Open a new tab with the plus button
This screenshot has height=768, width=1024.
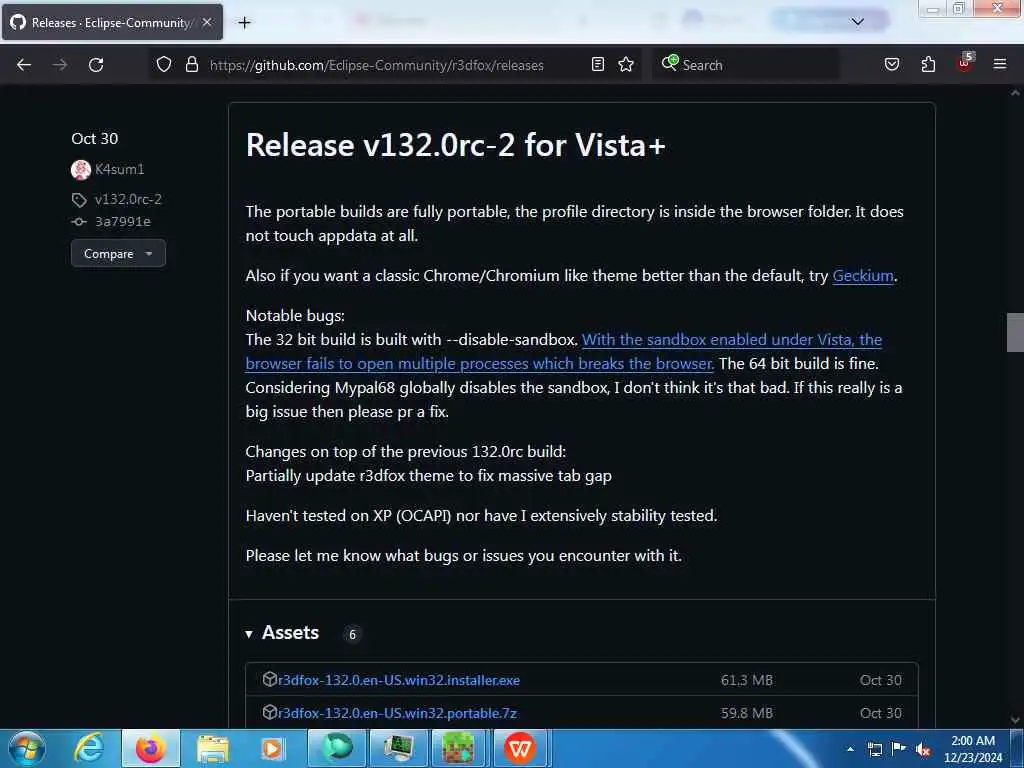(x=244, y=23)
